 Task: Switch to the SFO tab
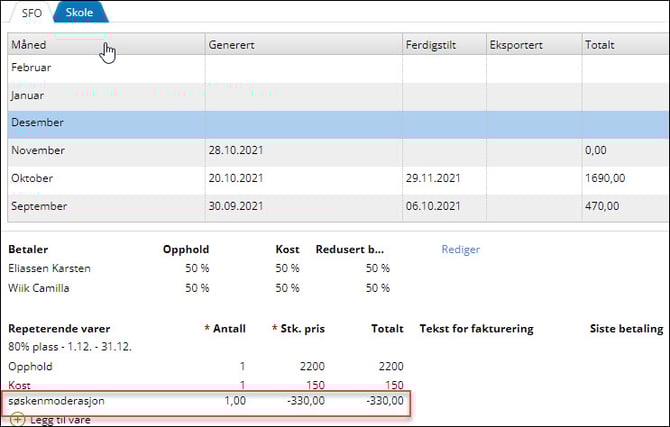31,12
